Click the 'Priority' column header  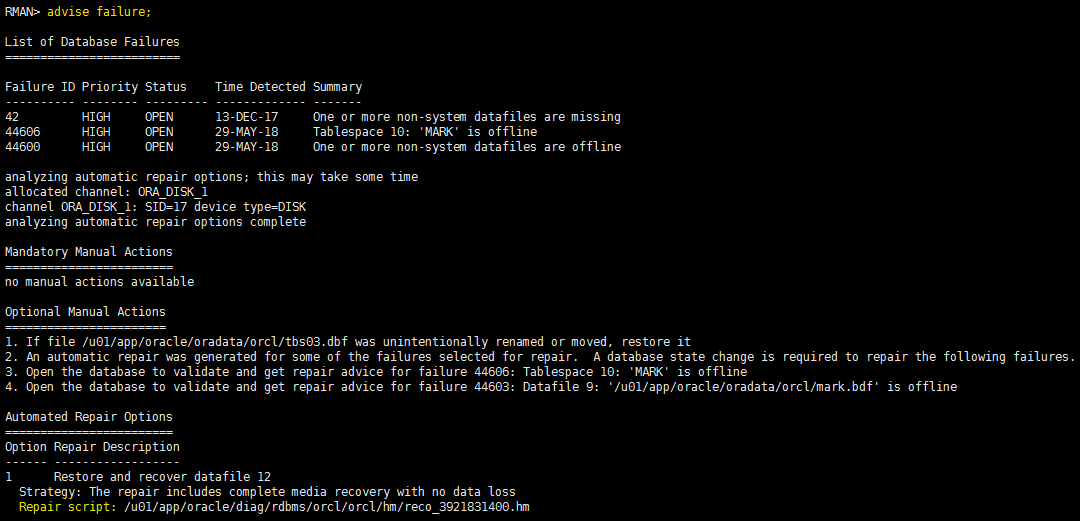(110, 87)
